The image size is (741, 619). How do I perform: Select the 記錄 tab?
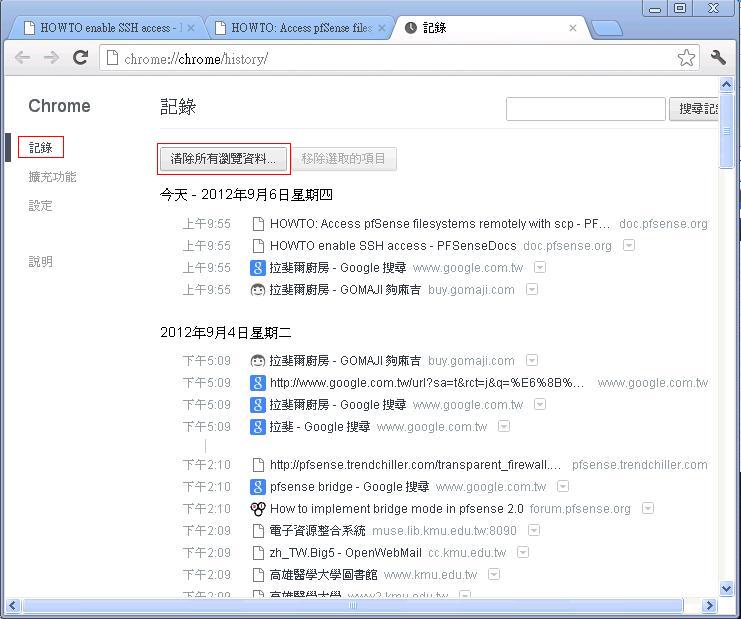point(487,28)
